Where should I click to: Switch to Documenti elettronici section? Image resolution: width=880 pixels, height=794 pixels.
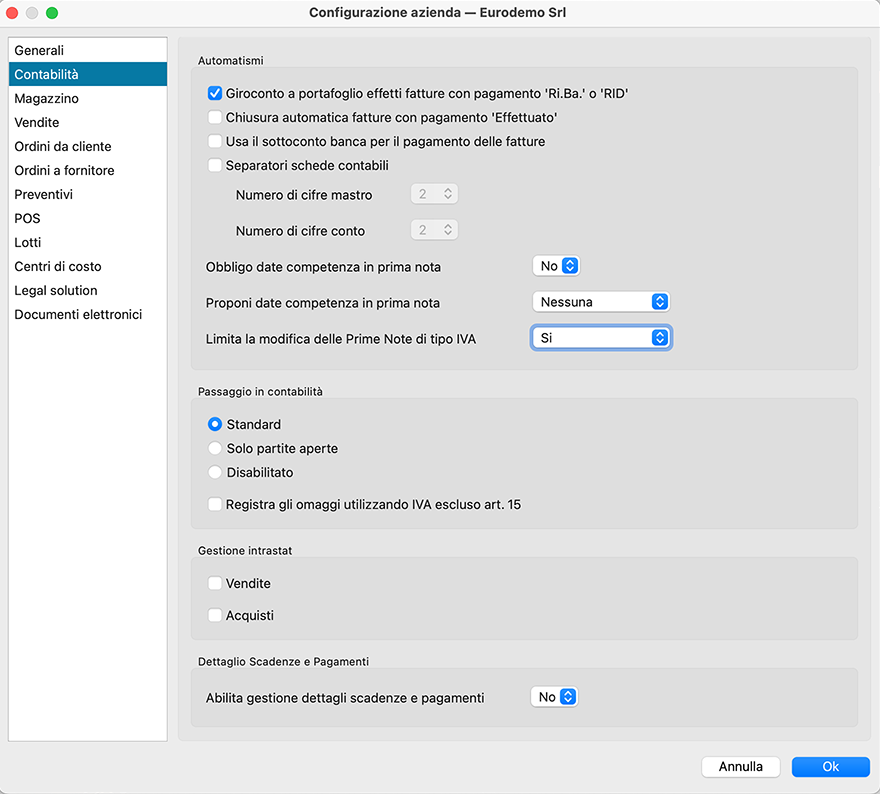point(78,315)
